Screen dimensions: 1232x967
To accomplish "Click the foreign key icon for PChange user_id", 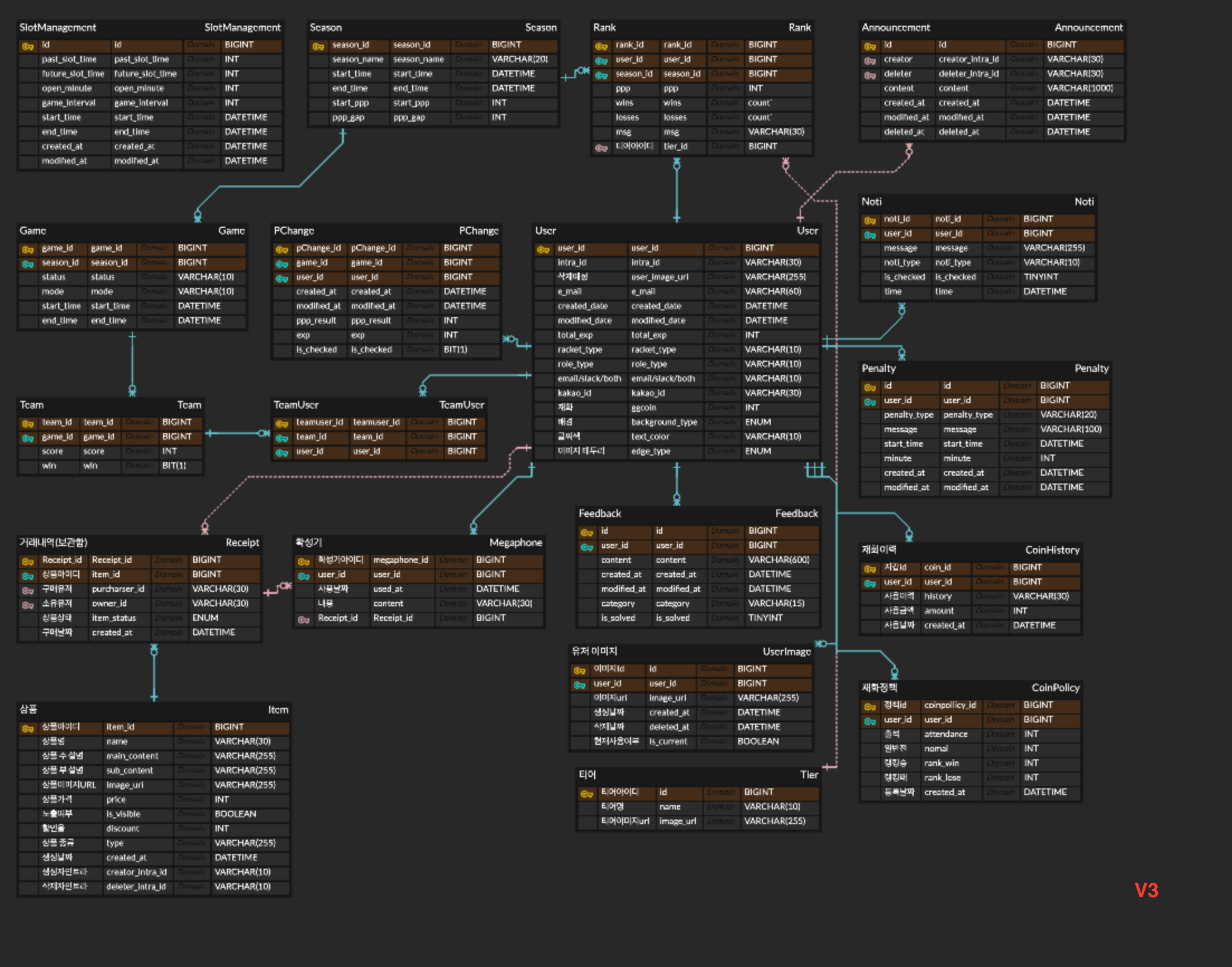I will 282,279.
